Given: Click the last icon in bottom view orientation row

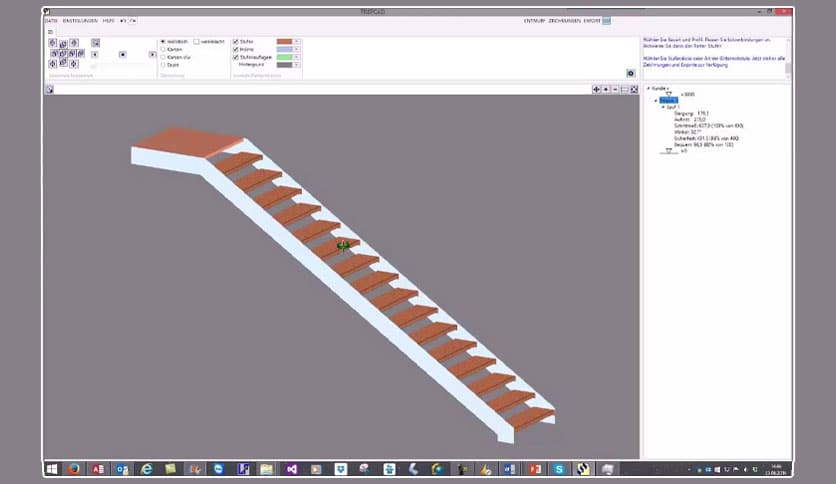Looking at the screenshot, I should click(74, 63).
